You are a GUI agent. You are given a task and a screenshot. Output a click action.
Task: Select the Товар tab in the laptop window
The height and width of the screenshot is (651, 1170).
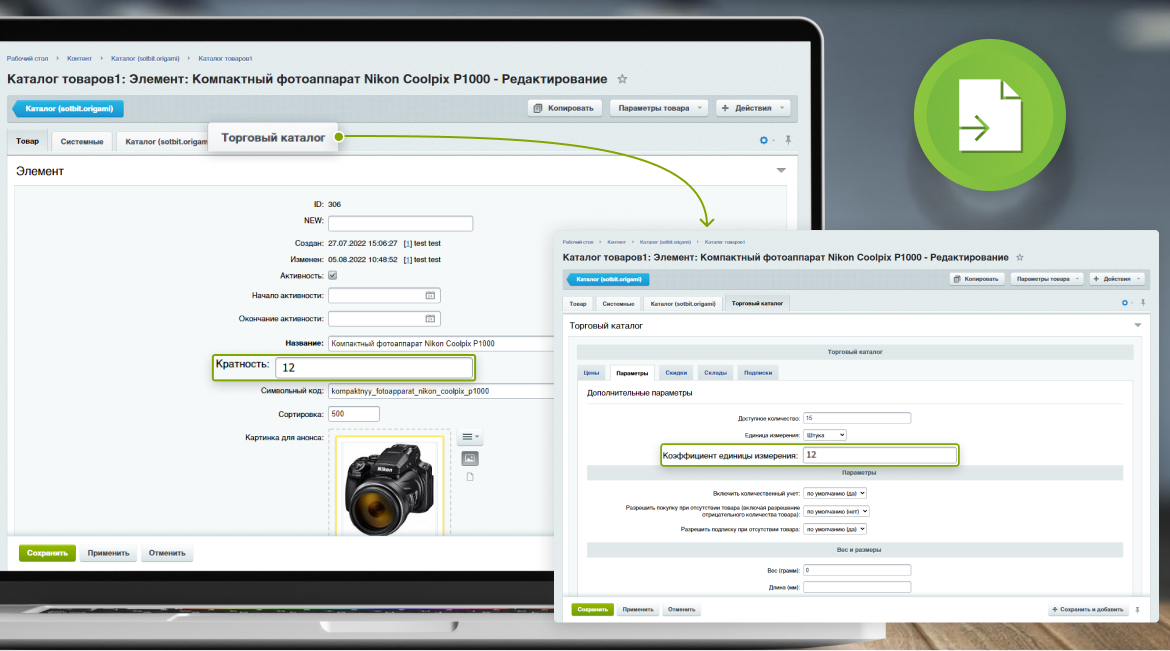click(28, 141)
